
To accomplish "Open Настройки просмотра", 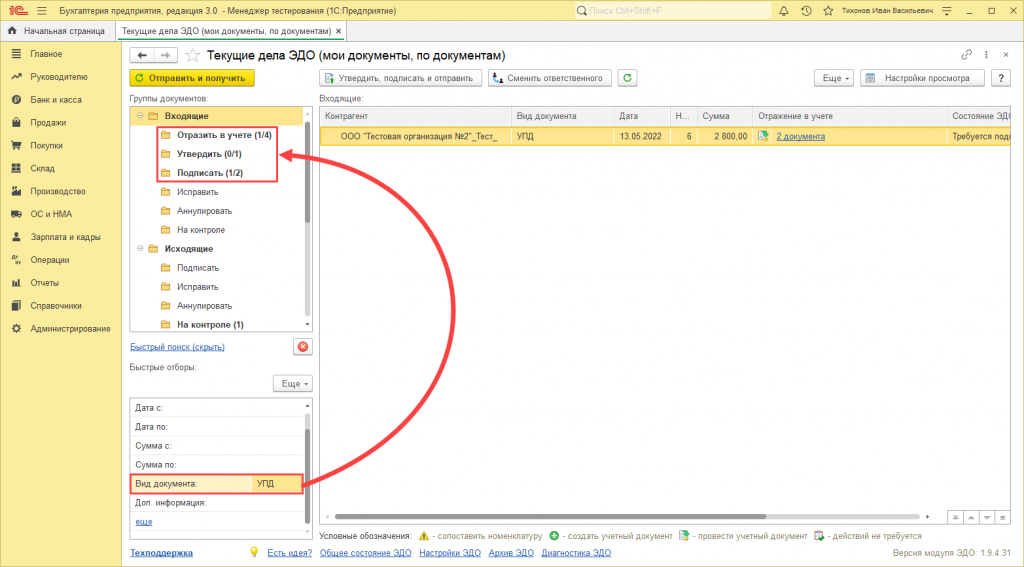I will pyautogui.click(x=922, y=78).
